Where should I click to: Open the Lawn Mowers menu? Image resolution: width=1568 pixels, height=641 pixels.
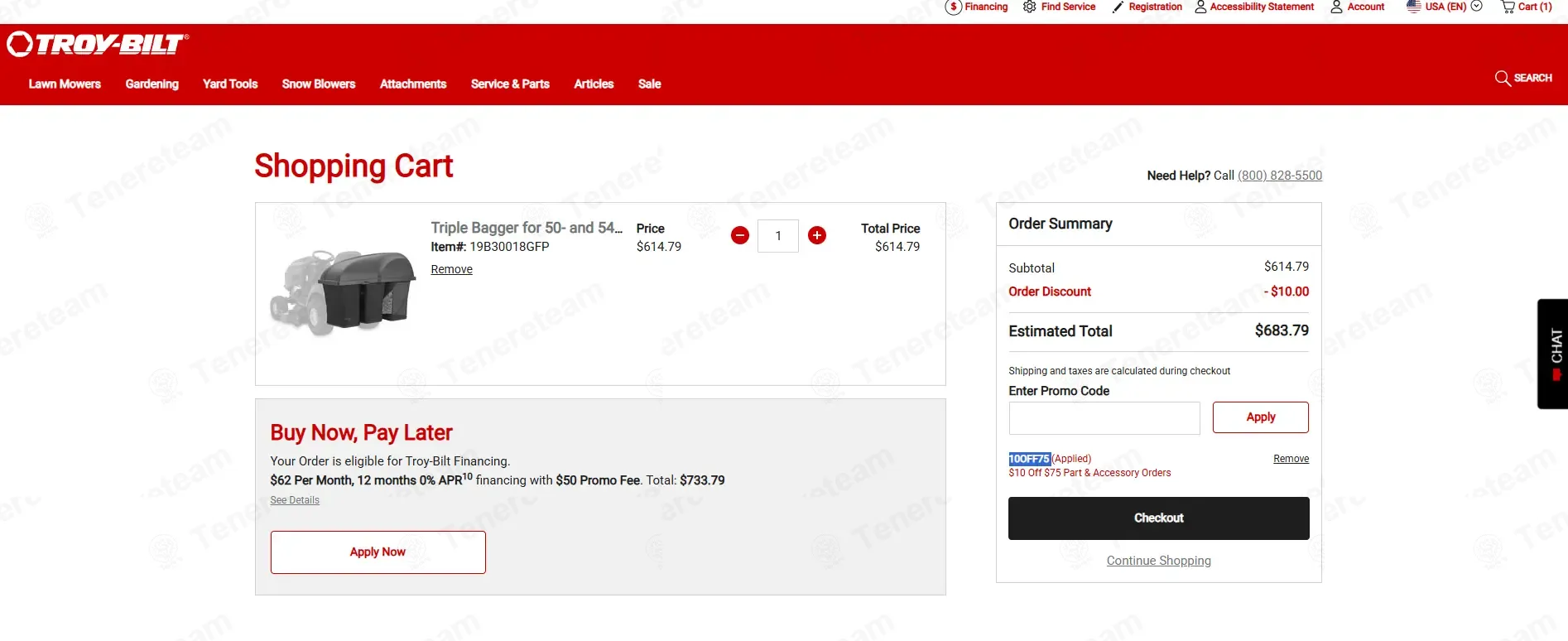[65, 84]
